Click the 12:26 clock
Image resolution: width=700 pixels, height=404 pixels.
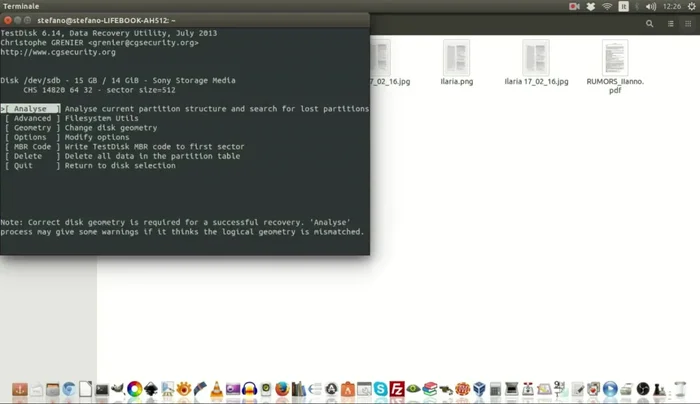pyautogui.click(x=672, y=6)
